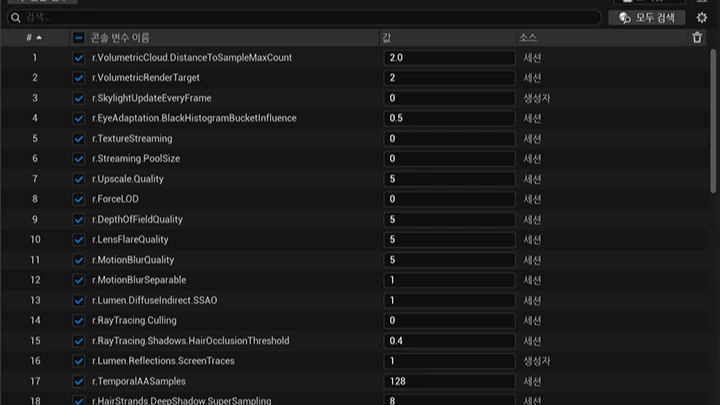Image resolution: width=720 pixels, height=405 pixels.
Task: Uncheck r.VolumetricRenderTarget checkbox
Action: point(79,78)
